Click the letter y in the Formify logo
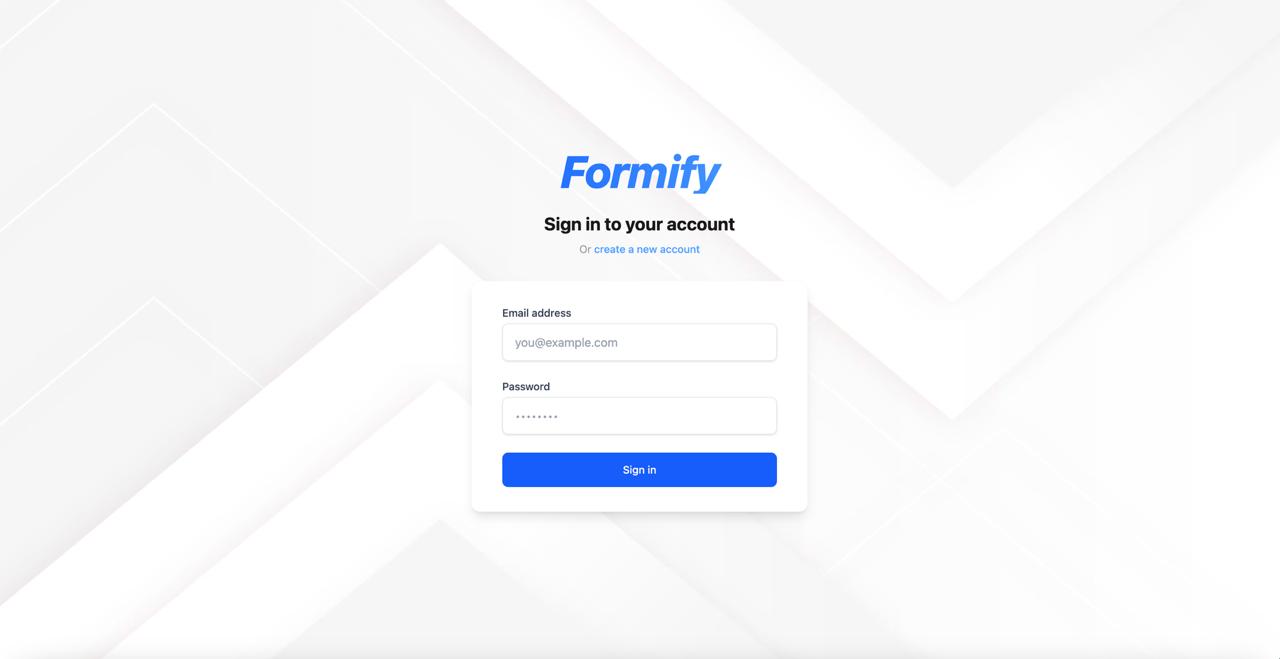1280x659 pixels. click(x=706, y=178)
